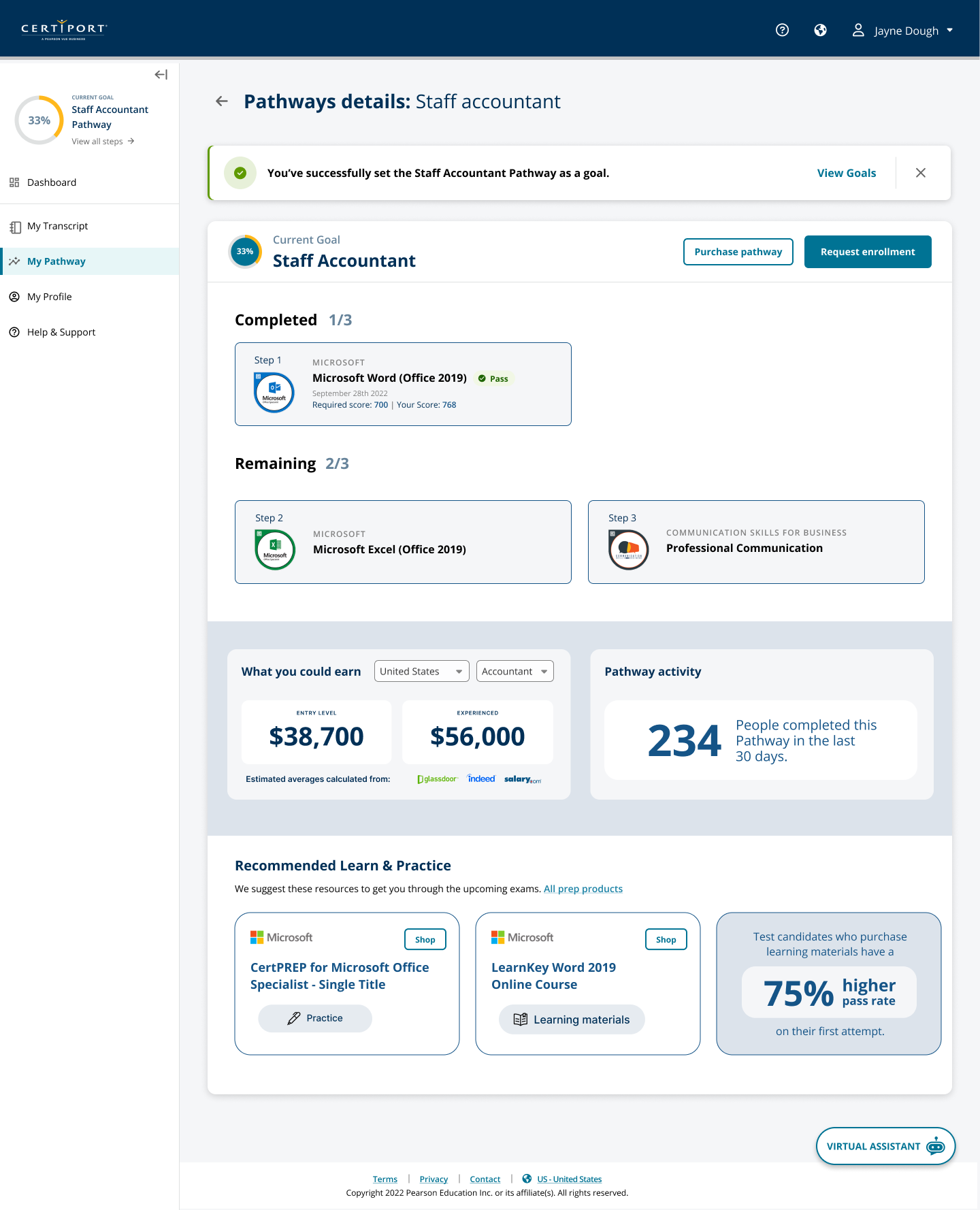Click the green Pass status badge
980x1210 pixels.
[x=493, y=379]
